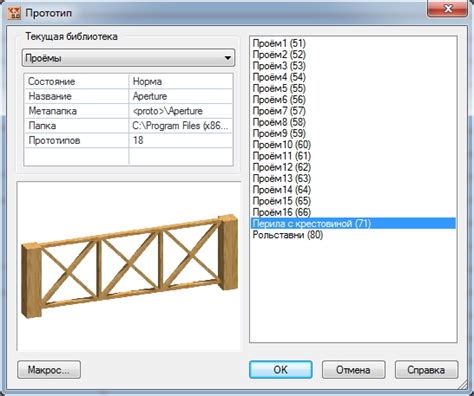The height and width of the screenshot is (396, 474).
Task: Select Проём13 (63) in the list
Action: click(282, 178)
